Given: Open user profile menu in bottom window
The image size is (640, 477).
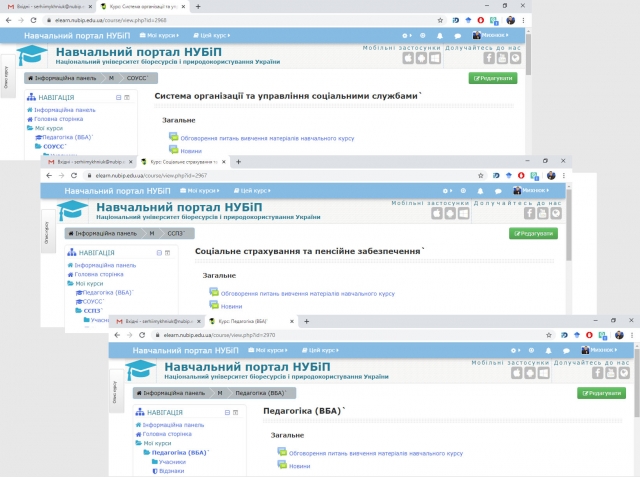Looking at the screenshot, I should click(599, 350).
